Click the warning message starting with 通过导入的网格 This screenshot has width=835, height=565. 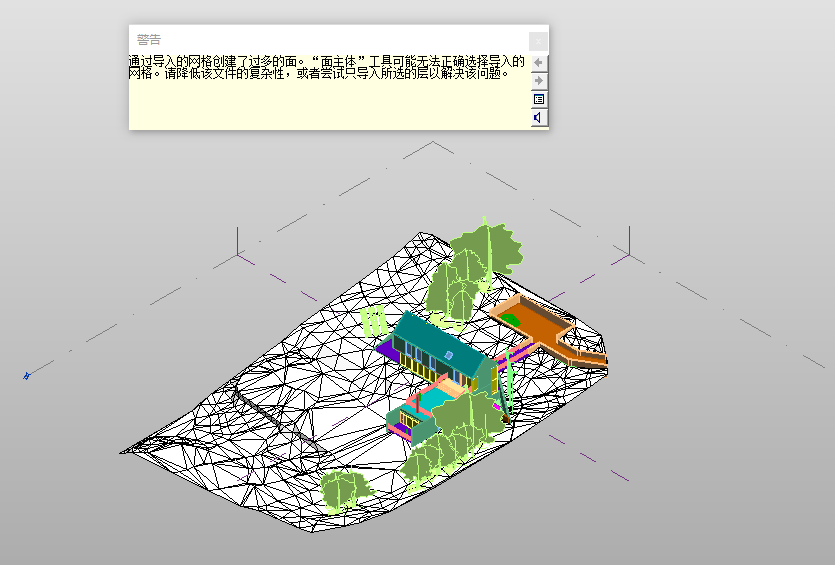[326, 68]
